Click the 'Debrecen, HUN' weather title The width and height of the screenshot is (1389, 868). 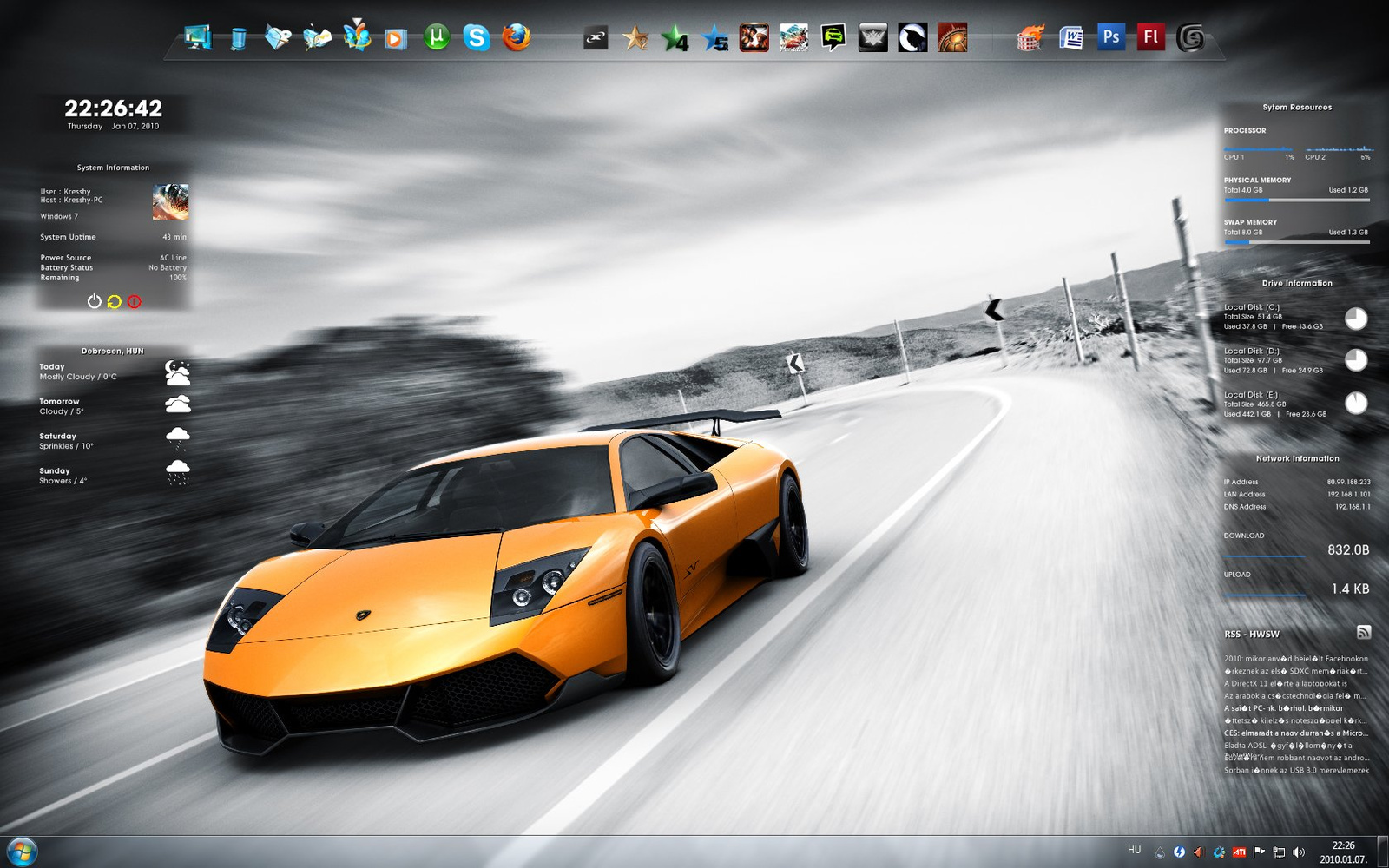(x=113, y=351)
